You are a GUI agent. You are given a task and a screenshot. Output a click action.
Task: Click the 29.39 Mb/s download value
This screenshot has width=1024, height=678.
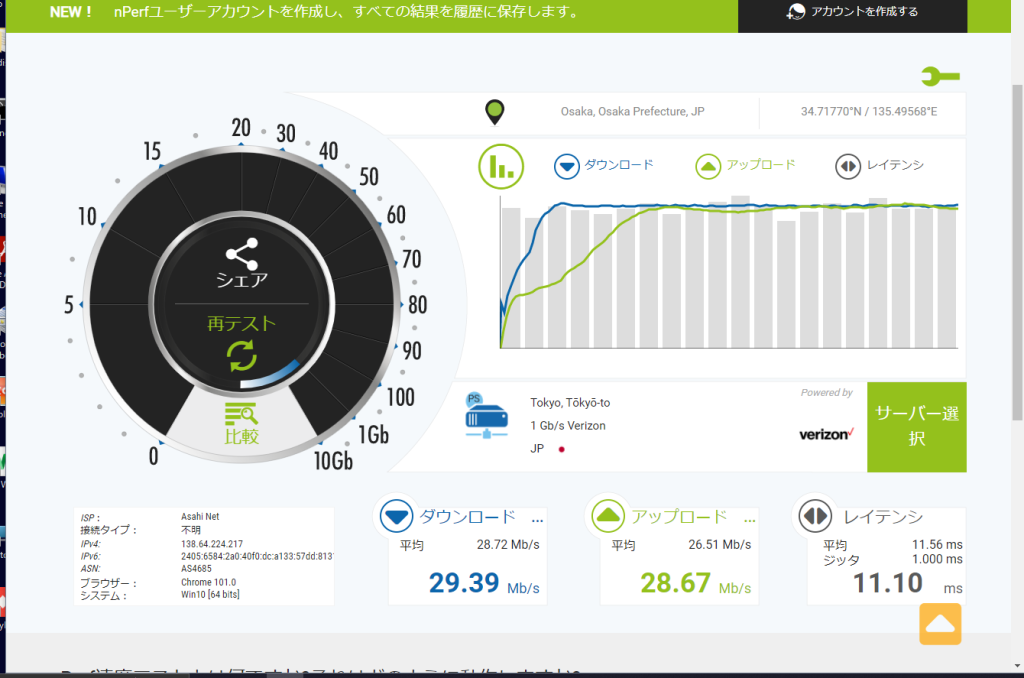point(484,583)
